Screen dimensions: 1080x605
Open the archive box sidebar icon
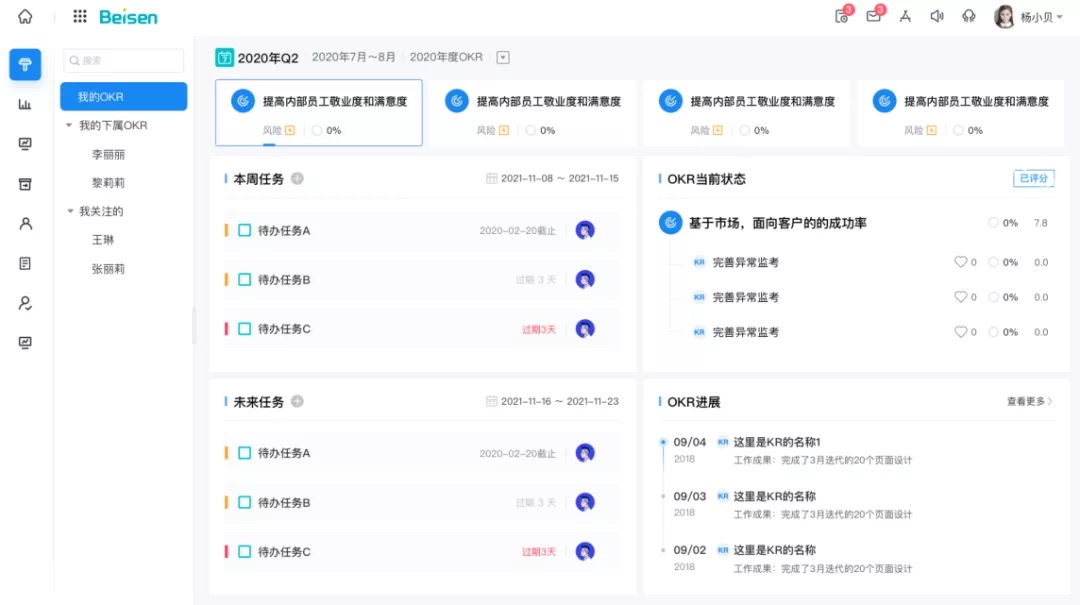[x=25, y=184]
